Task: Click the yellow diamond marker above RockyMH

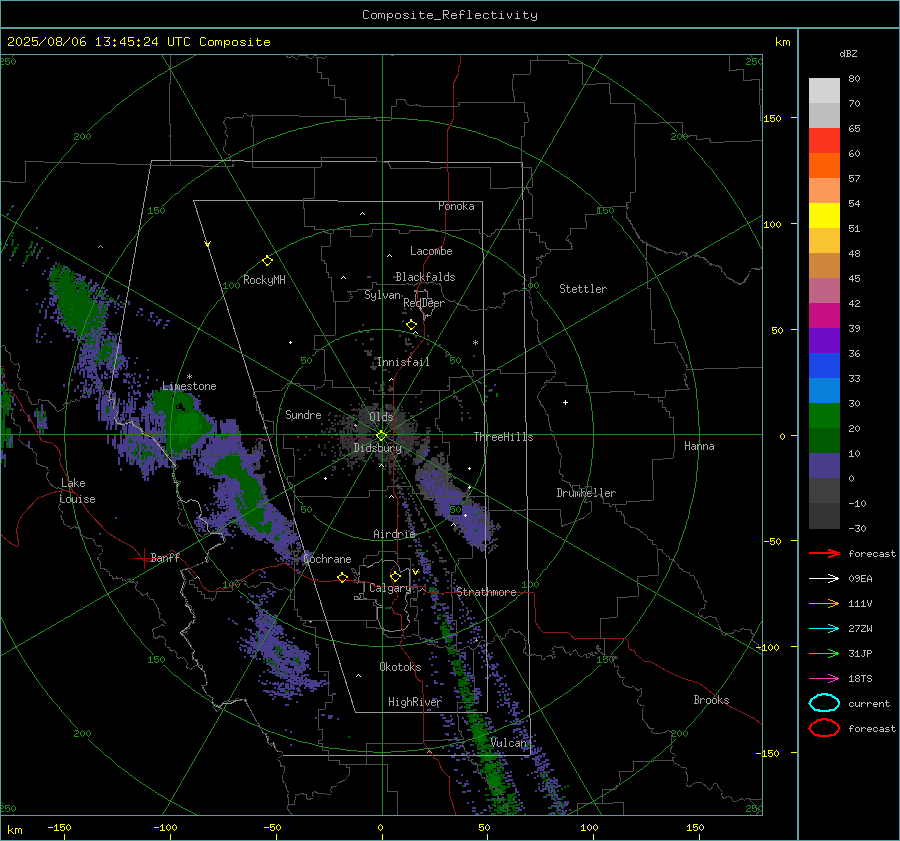Action: click(x=267, y=261)
